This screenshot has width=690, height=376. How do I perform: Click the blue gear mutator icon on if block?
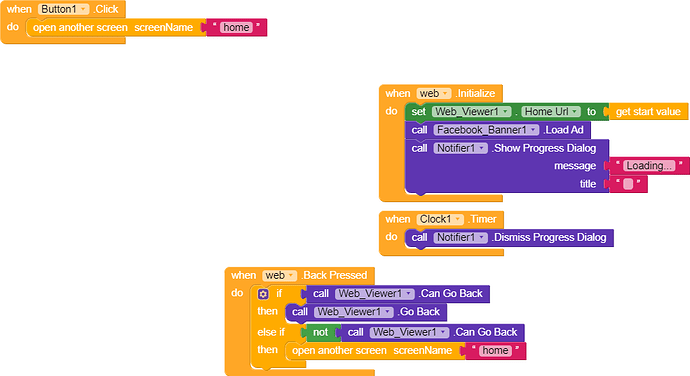point(263,294)
